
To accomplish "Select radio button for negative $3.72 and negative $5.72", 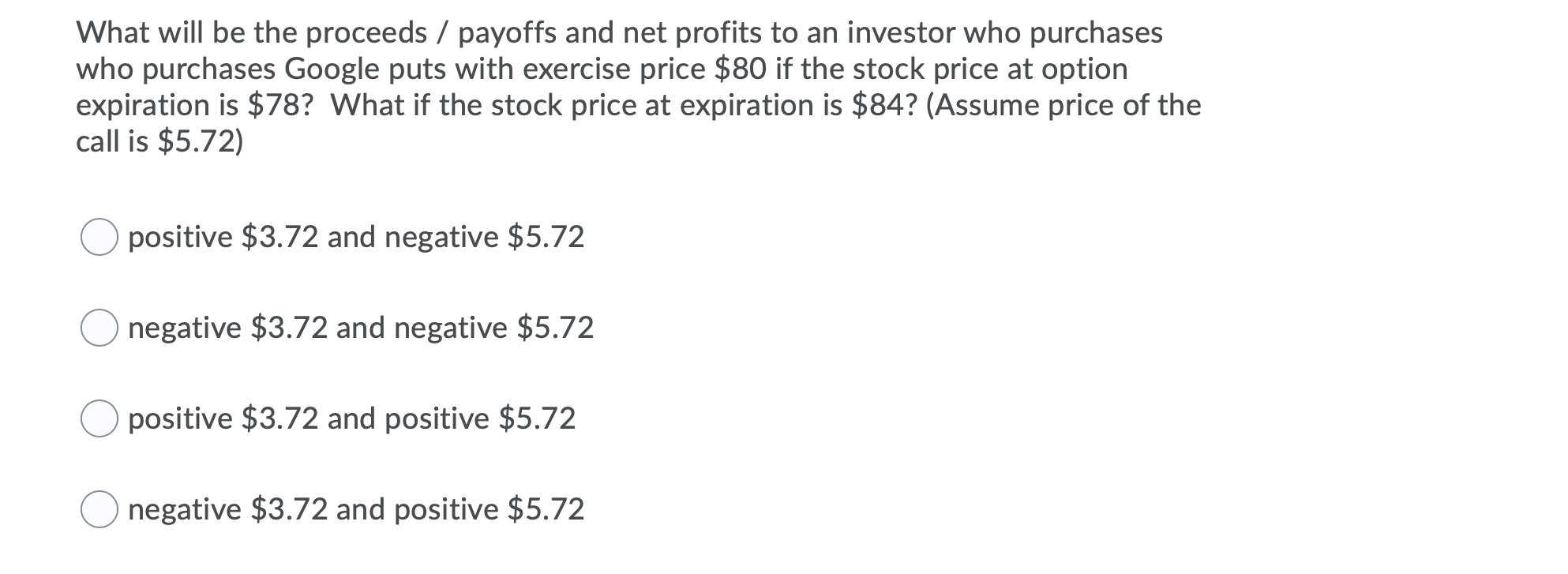I will tap(101, 327).
